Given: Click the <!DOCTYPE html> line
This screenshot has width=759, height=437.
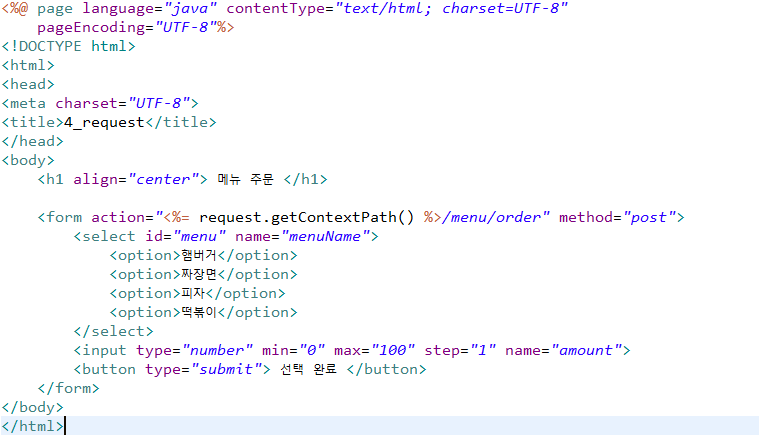Looking at the screenshot, I should pos(68,46).
